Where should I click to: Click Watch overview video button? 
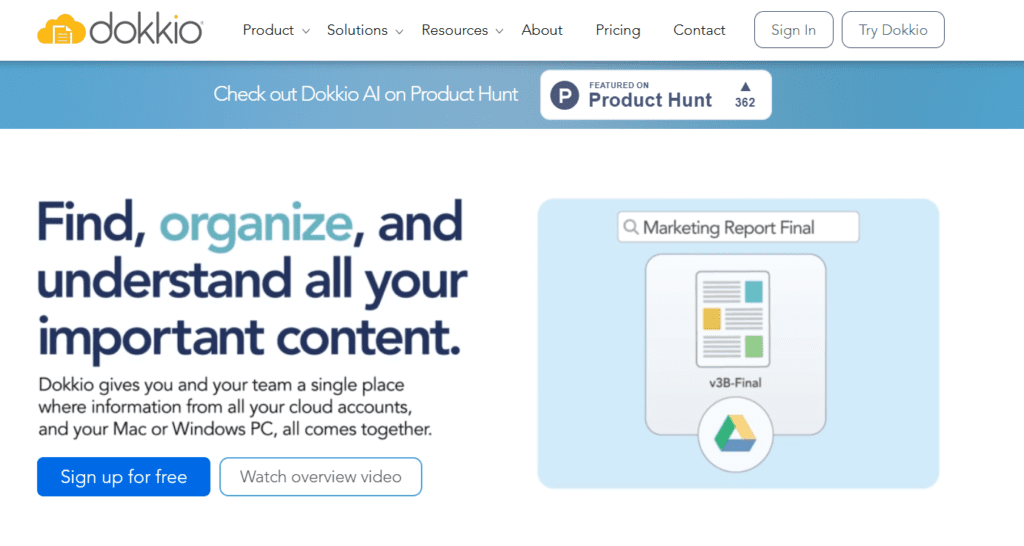pyautogui.click(x=320, y=477)
